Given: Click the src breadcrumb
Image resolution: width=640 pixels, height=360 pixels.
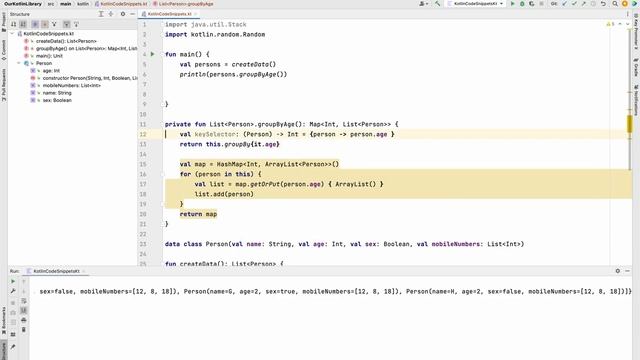Looking at the screenshot, I should (51, 4).
